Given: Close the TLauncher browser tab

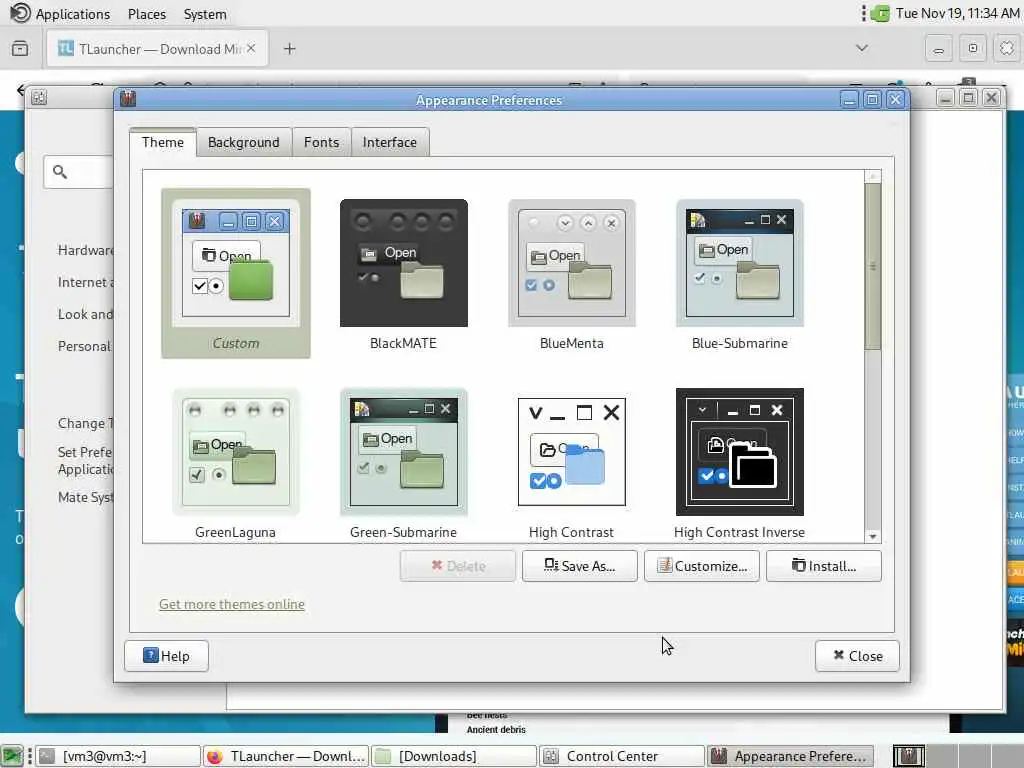Looking at the screenshot, I should (x=251, y=48).
